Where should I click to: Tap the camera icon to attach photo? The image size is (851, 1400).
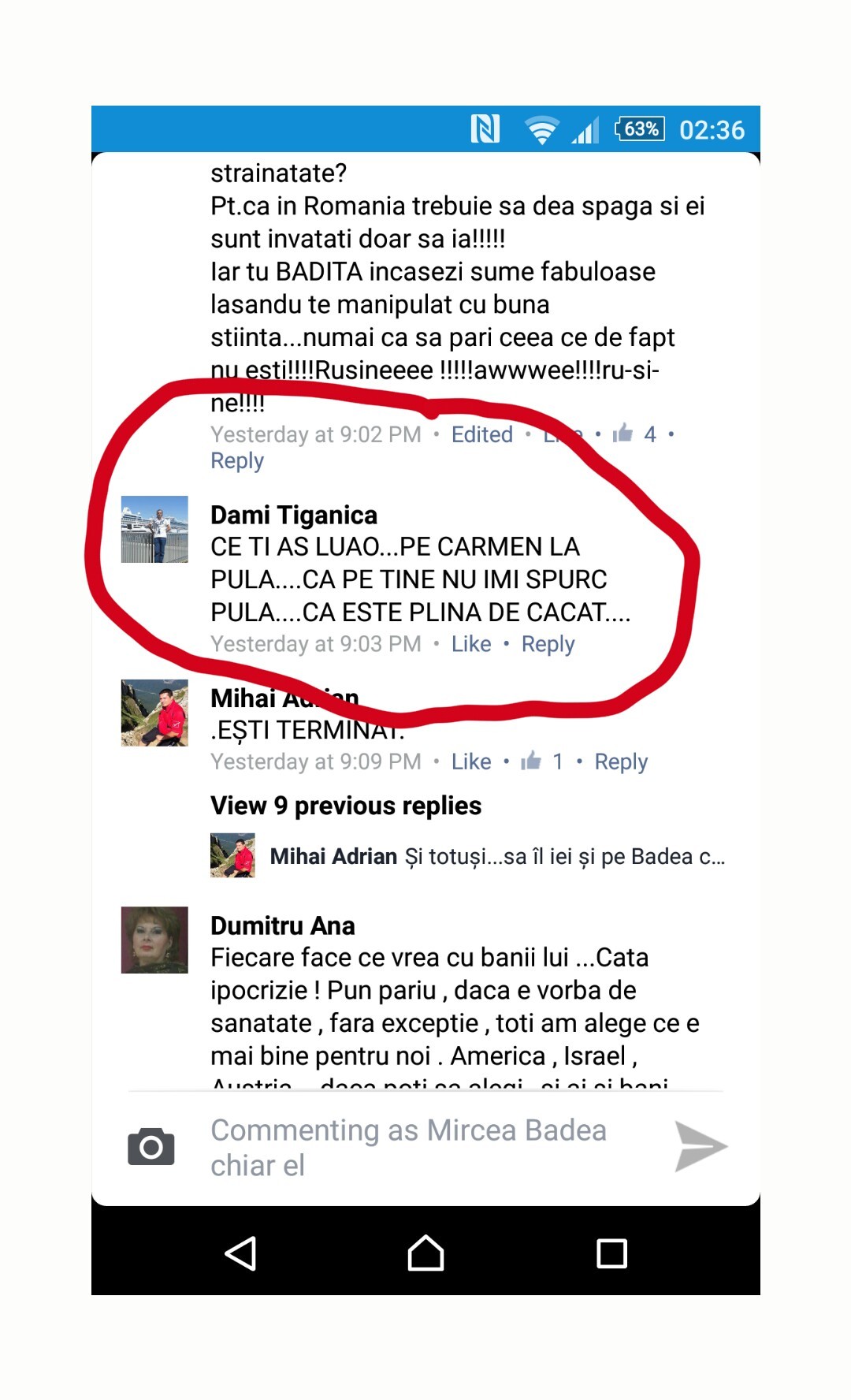151,1146
